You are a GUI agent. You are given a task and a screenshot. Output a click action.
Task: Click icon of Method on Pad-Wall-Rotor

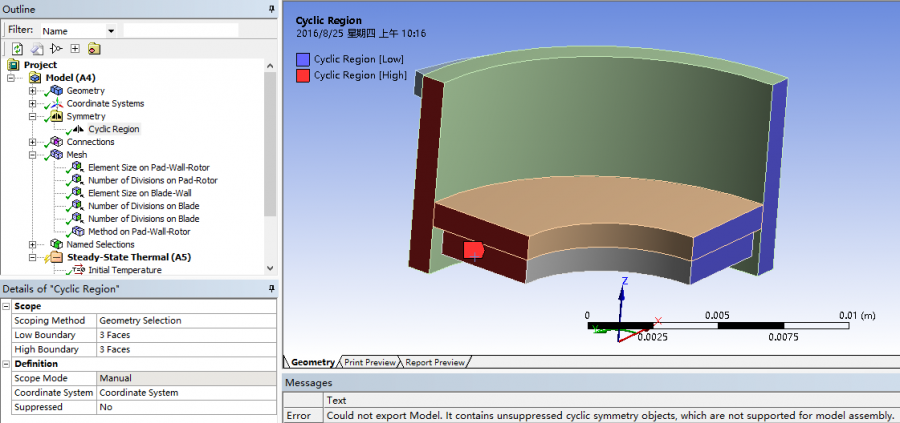coord(78,232)
